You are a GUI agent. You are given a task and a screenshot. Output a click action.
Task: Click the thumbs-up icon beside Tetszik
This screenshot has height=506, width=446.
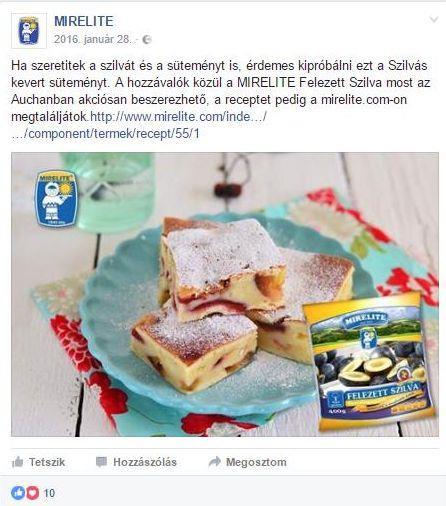(x=18, y=462)
